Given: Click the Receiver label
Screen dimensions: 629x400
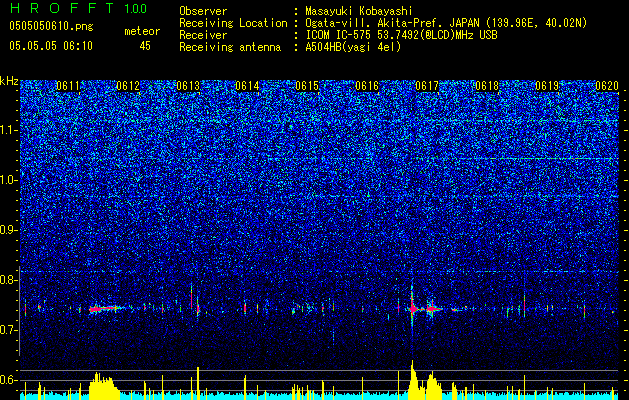Looking at the screenshot, I should pyautogui.click(x=203, y=35).
